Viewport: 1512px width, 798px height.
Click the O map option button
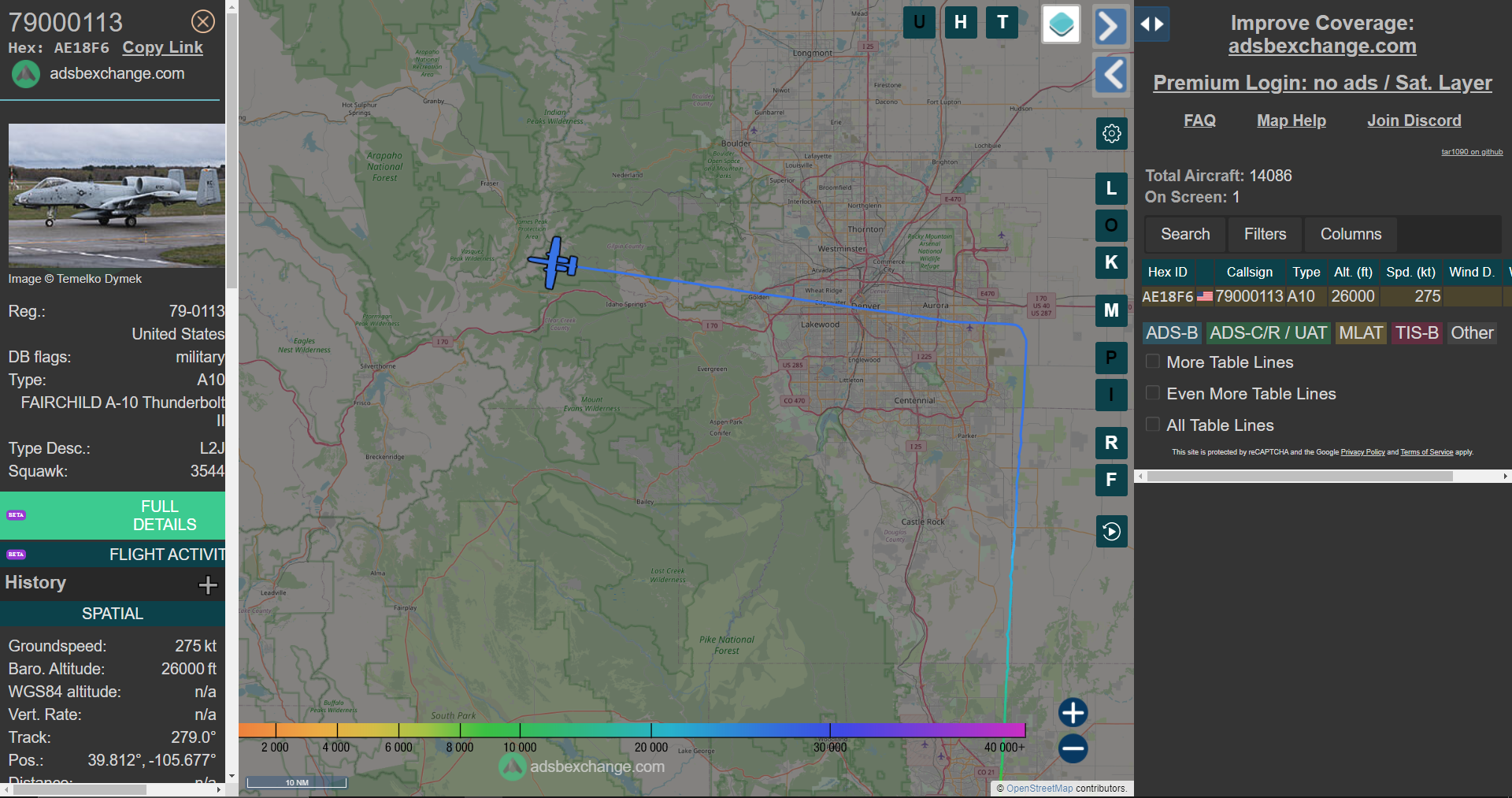click(x=1111, y=225)
